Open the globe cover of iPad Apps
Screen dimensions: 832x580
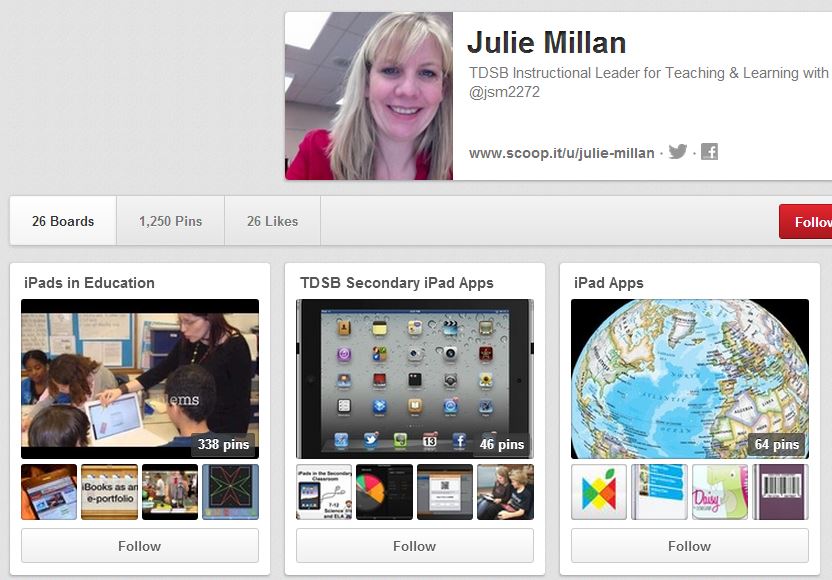pyautogui.click(x=689, y=378)
